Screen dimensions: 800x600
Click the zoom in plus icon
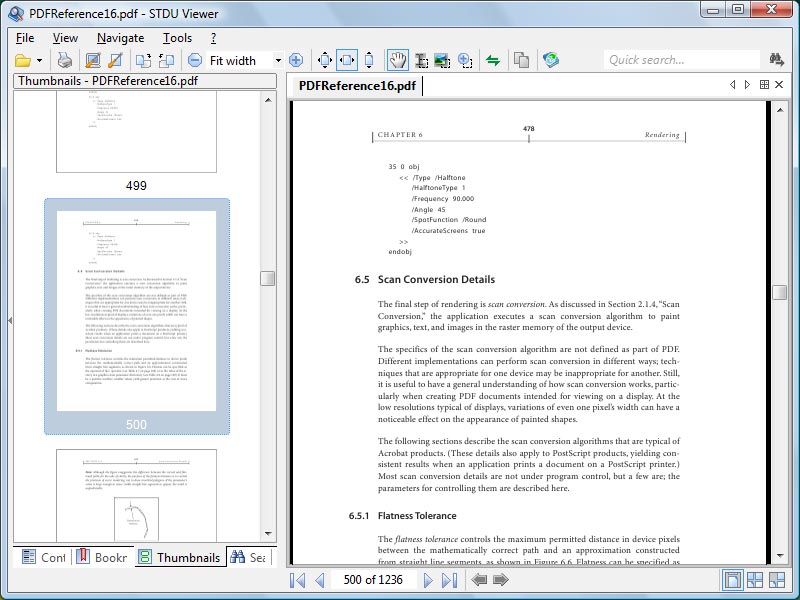point(296,60)
